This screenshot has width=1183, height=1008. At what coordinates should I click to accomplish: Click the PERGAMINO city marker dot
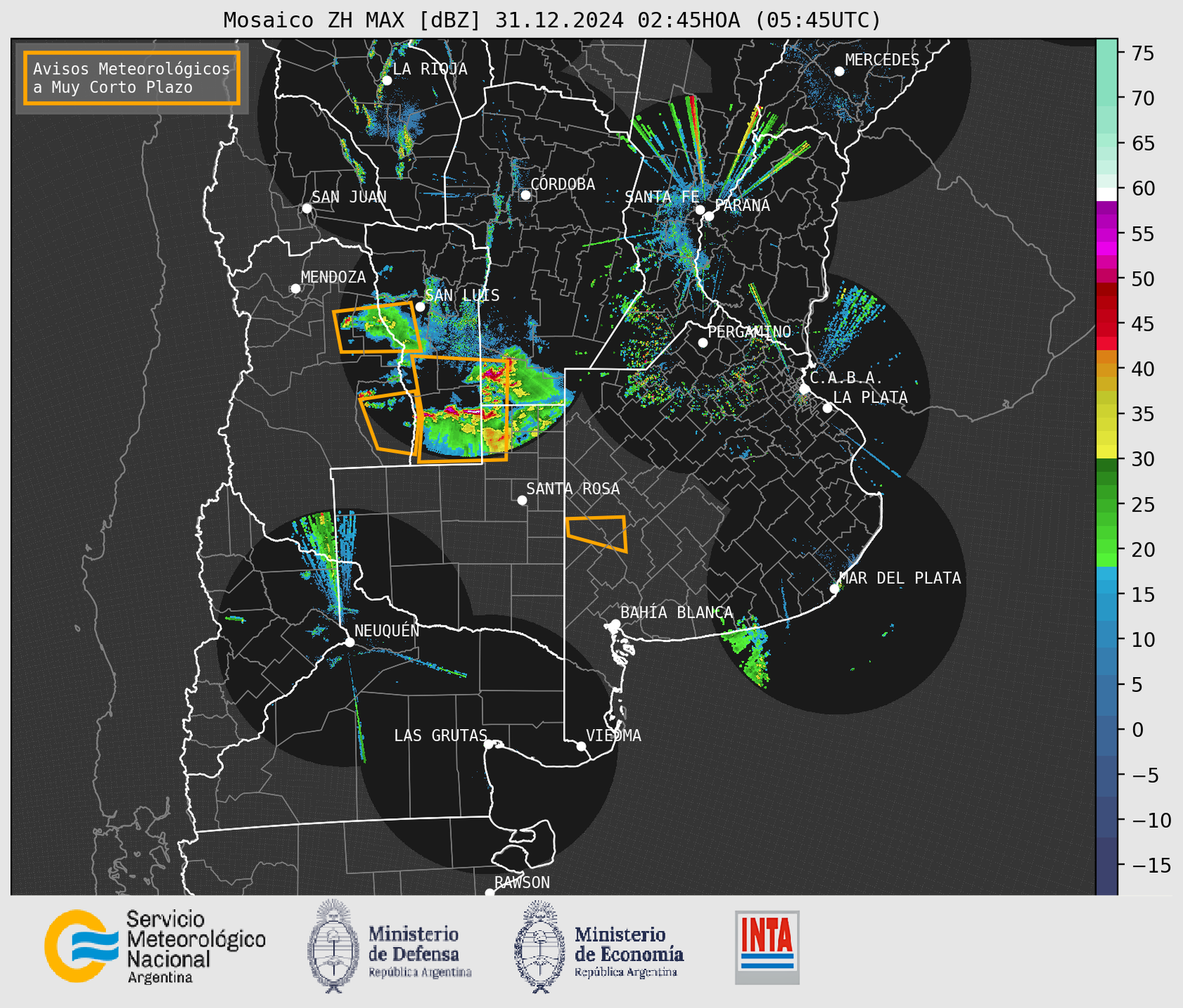(703, 343)
